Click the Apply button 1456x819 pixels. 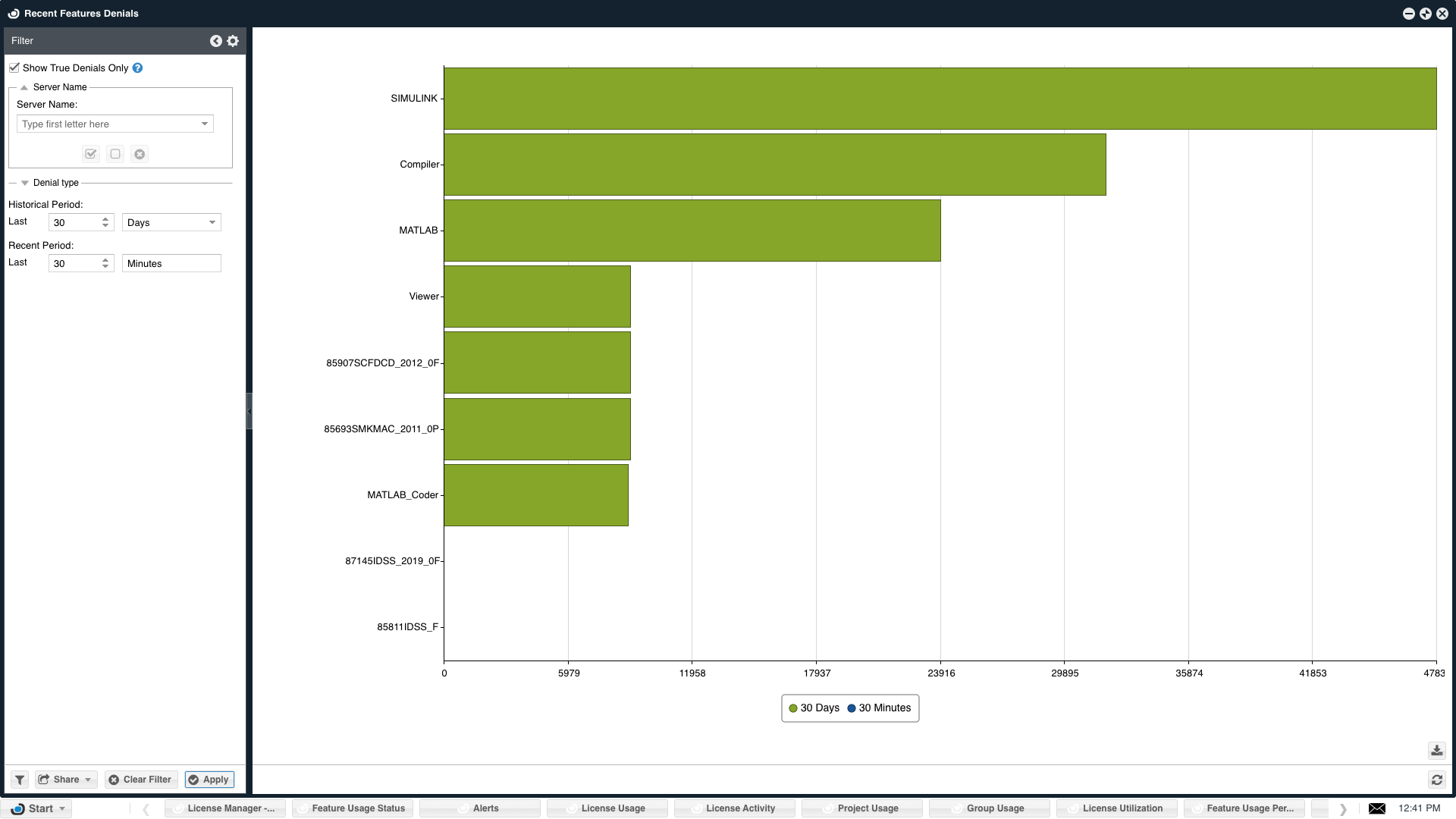click(209, 780)
